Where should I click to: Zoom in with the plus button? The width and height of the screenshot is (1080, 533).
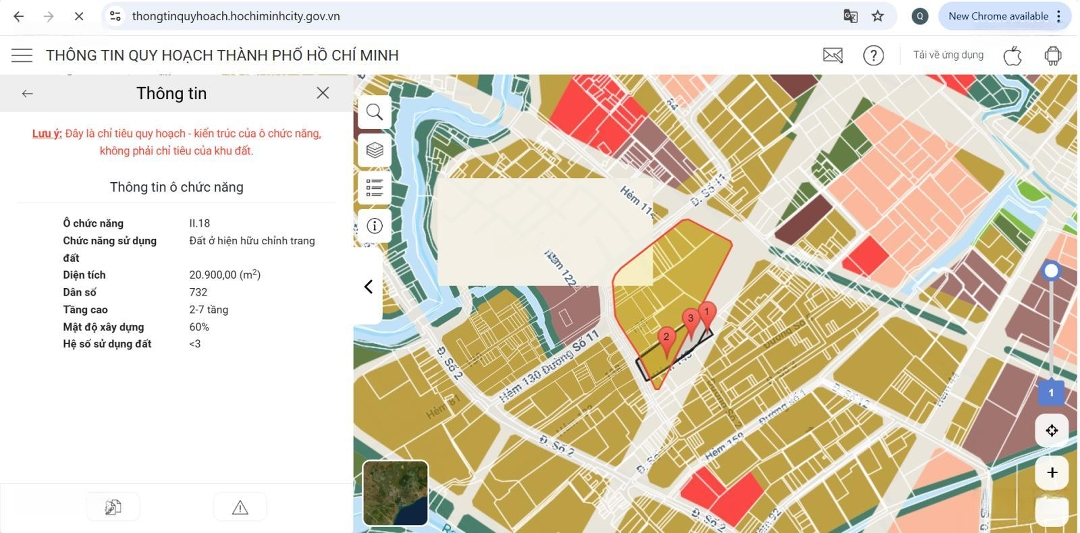(1051, 473)
